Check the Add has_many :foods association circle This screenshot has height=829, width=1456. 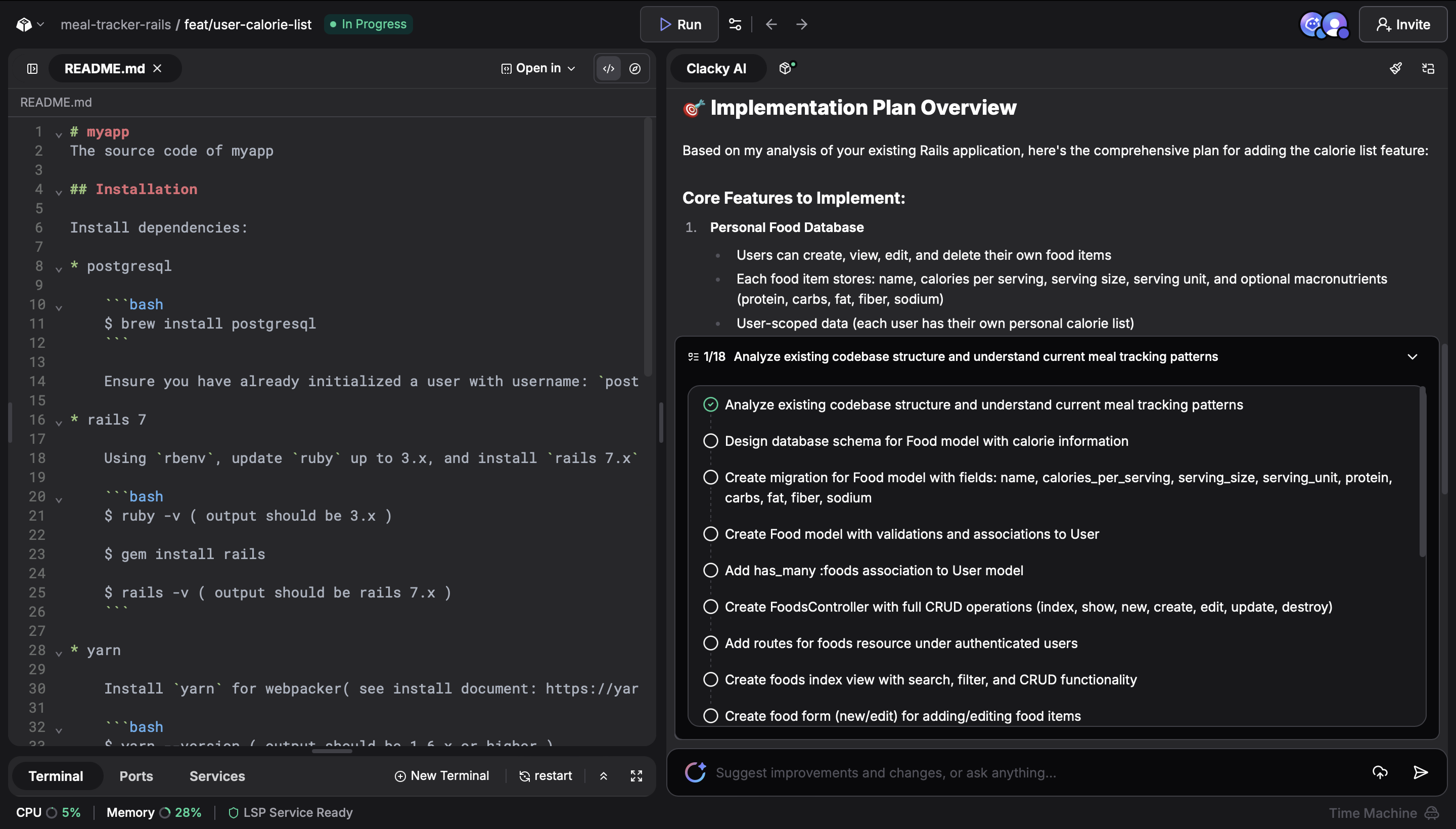click(711, 571)
